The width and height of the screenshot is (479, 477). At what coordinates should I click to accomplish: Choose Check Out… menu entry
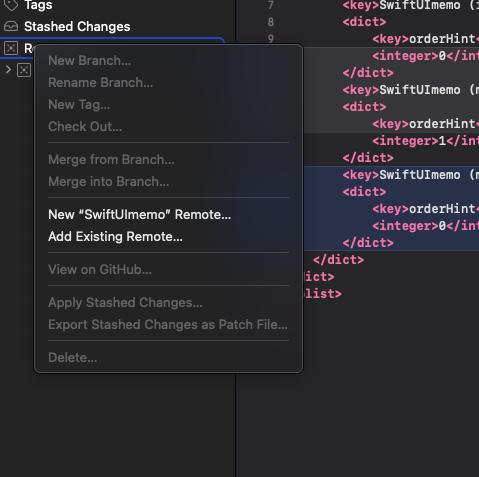tap(85, 127)
